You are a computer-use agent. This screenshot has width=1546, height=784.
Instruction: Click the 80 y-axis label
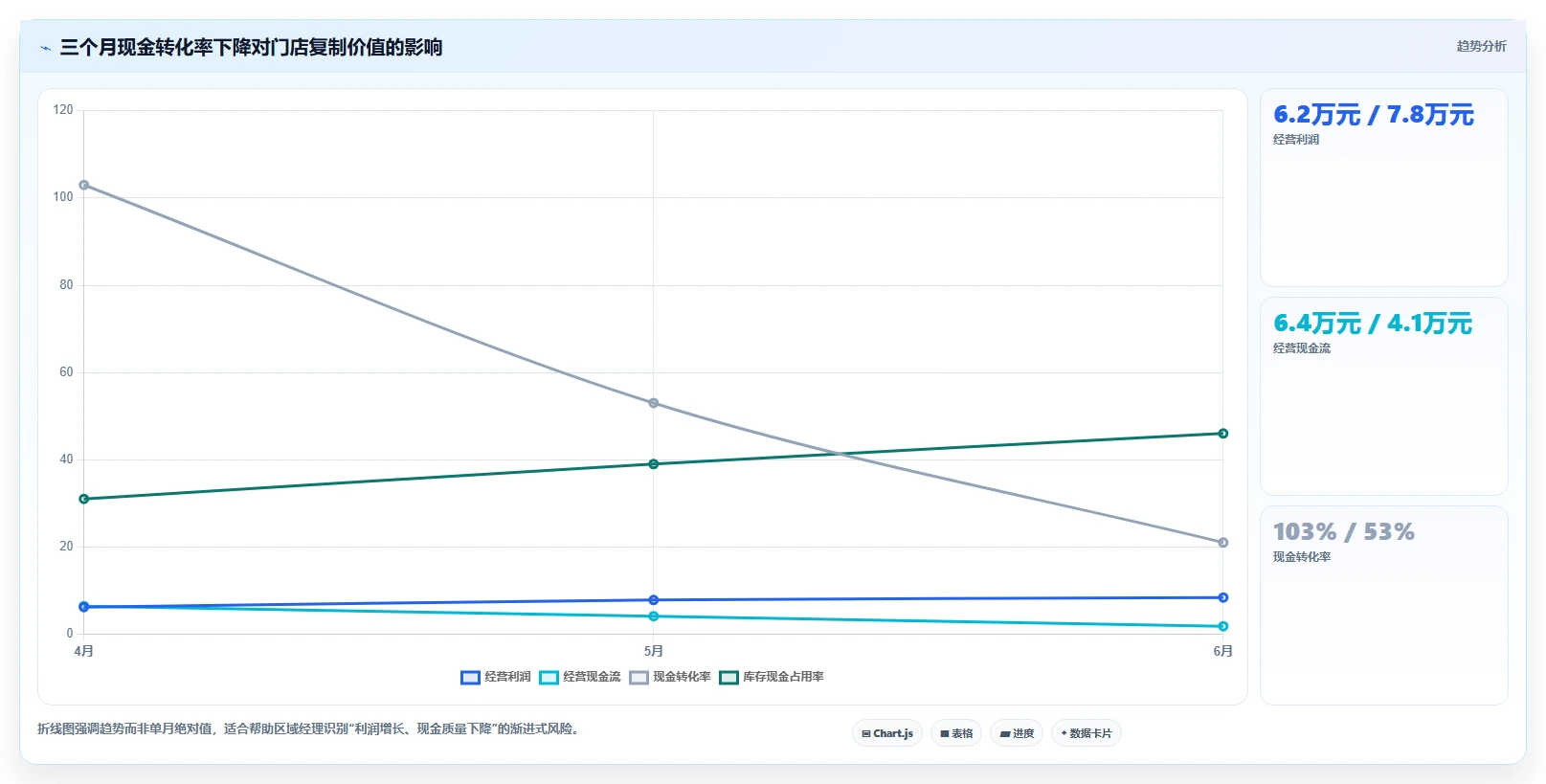[66, 285]
